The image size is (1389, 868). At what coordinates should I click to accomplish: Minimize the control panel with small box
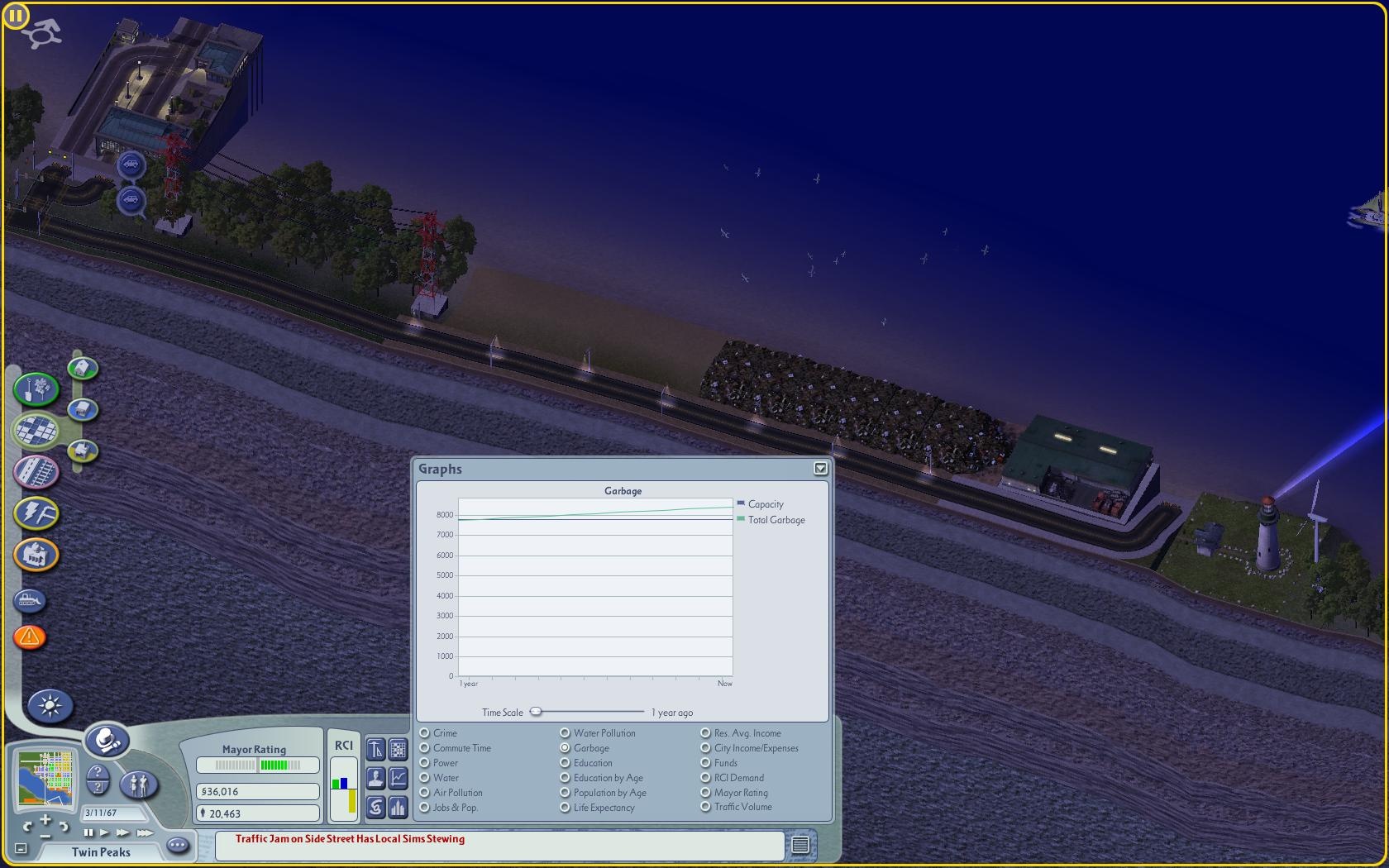pyautogui.click(x=21, y=848)
